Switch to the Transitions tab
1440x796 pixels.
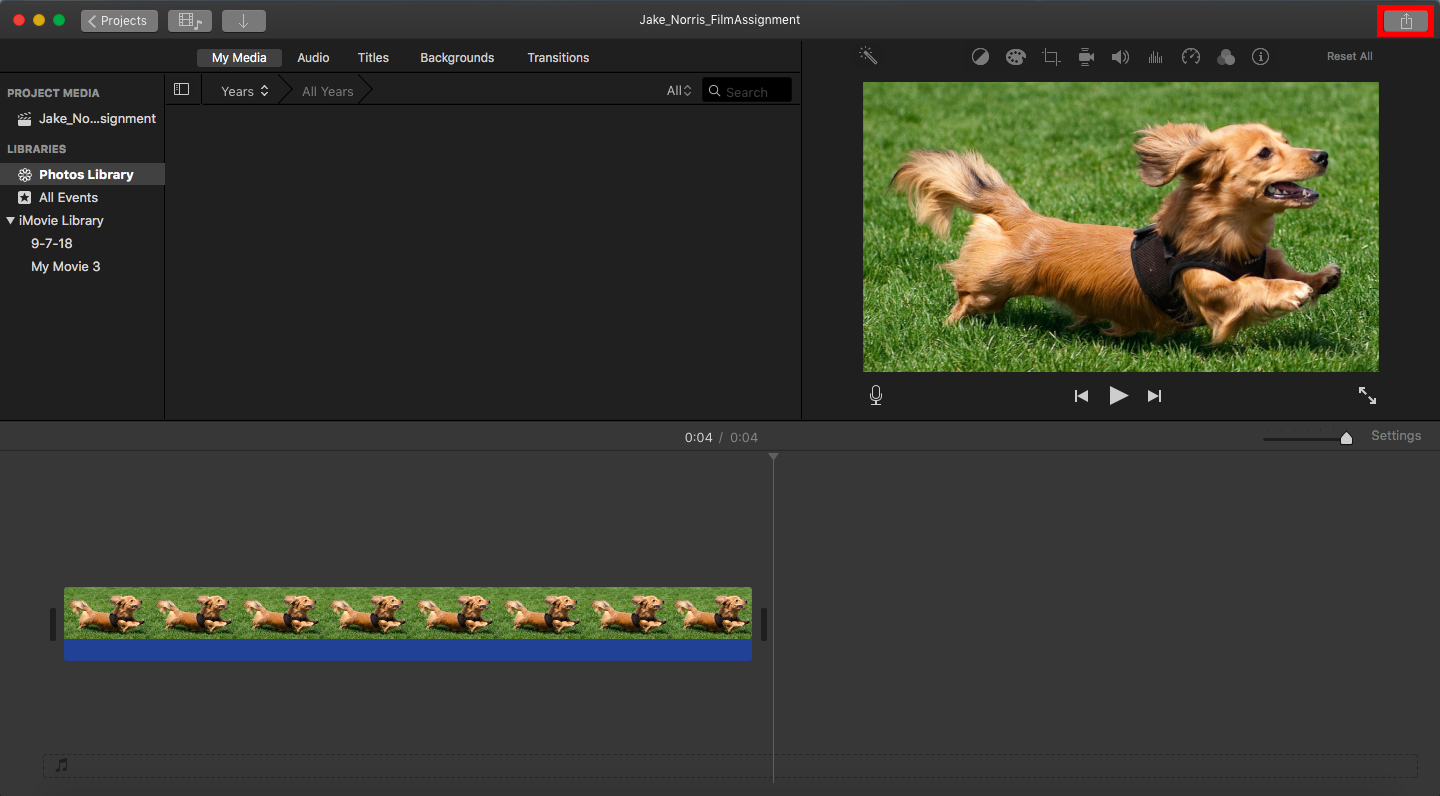pos(558,58)
